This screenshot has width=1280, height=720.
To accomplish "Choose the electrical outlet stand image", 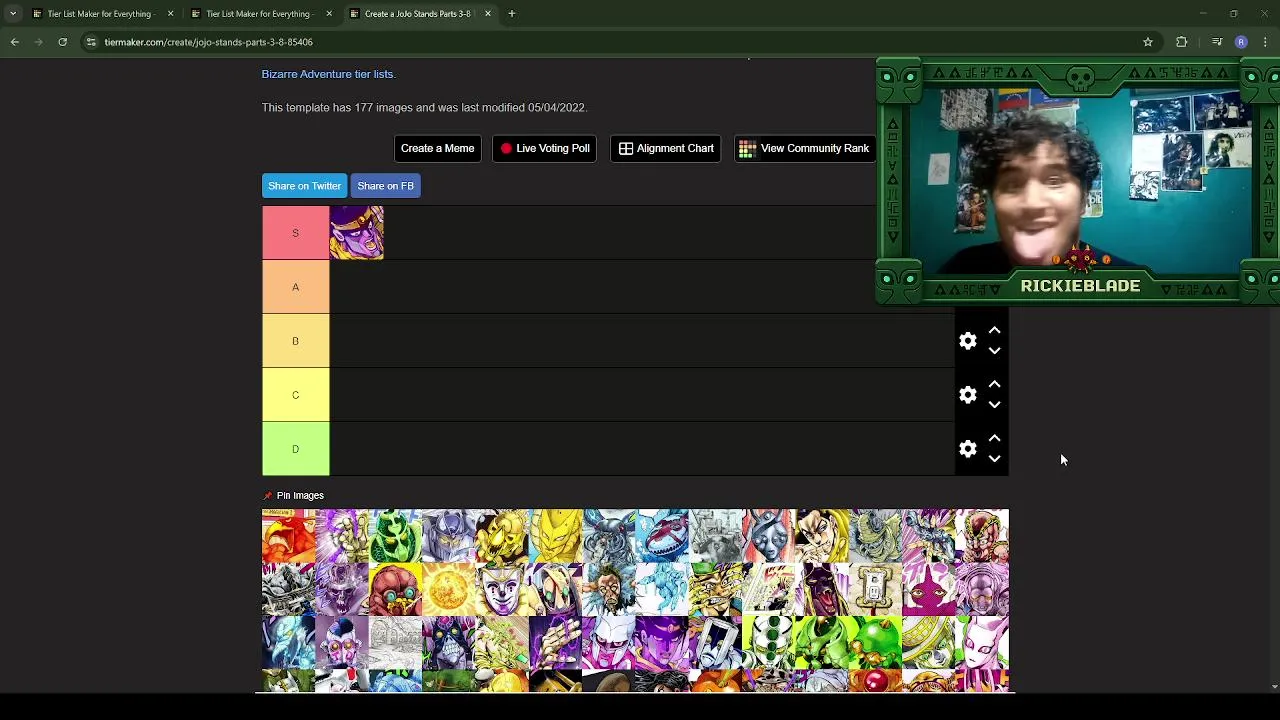I will click(875, 589).
